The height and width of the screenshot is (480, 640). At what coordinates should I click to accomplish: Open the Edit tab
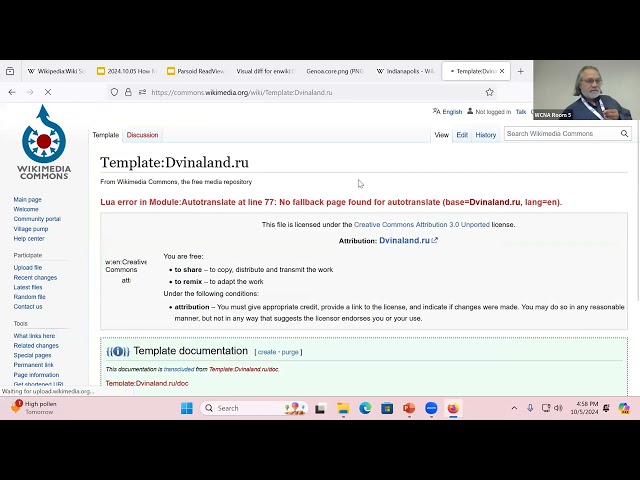pos(462,135)
